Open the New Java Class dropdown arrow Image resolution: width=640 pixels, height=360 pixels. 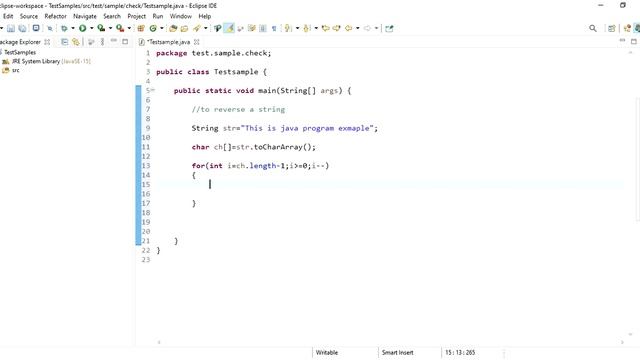pos(162,28)
